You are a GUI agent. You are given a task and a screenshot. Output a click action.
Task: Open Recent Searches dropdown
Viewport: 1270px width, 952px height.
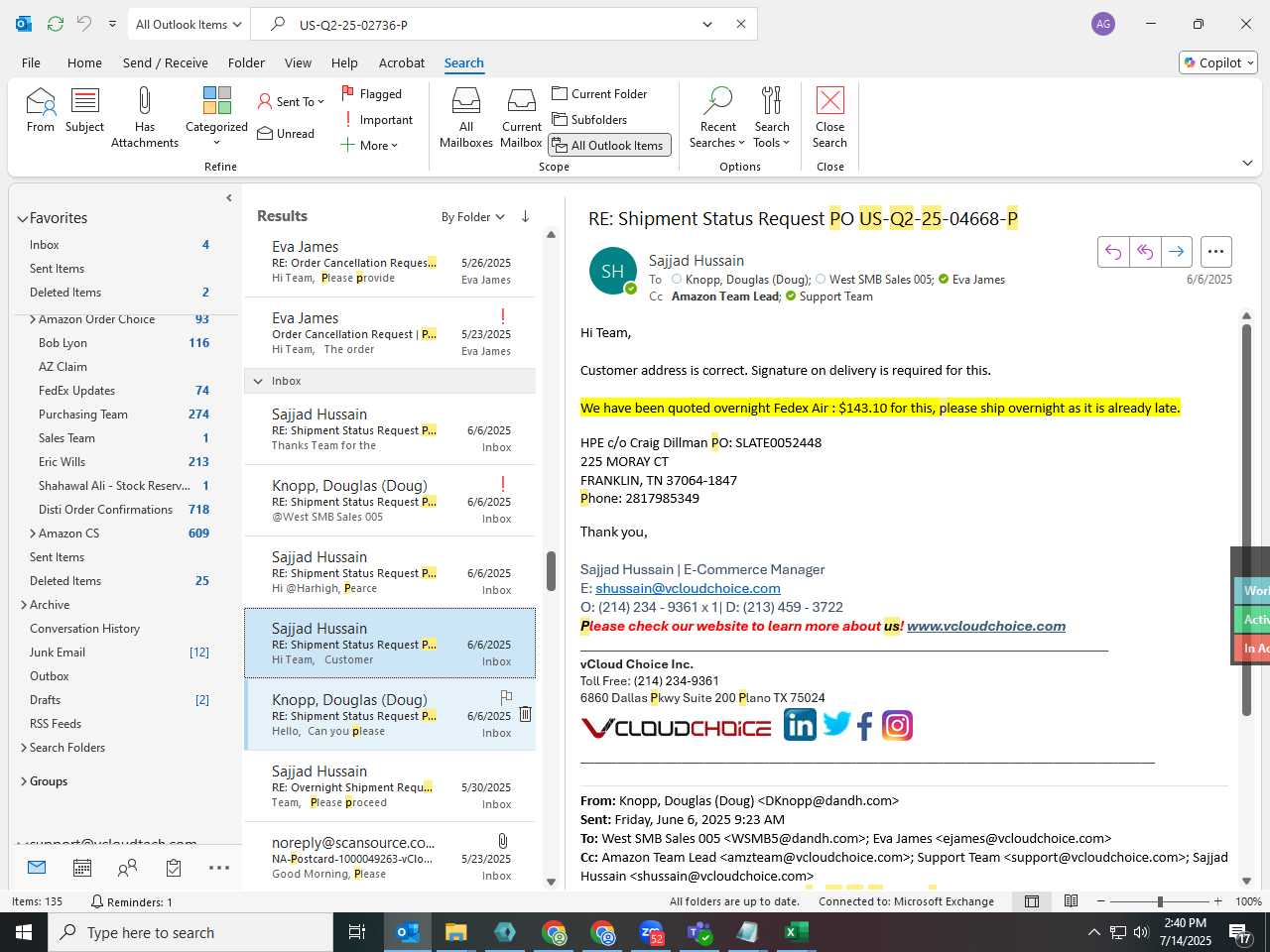[717, 117]
